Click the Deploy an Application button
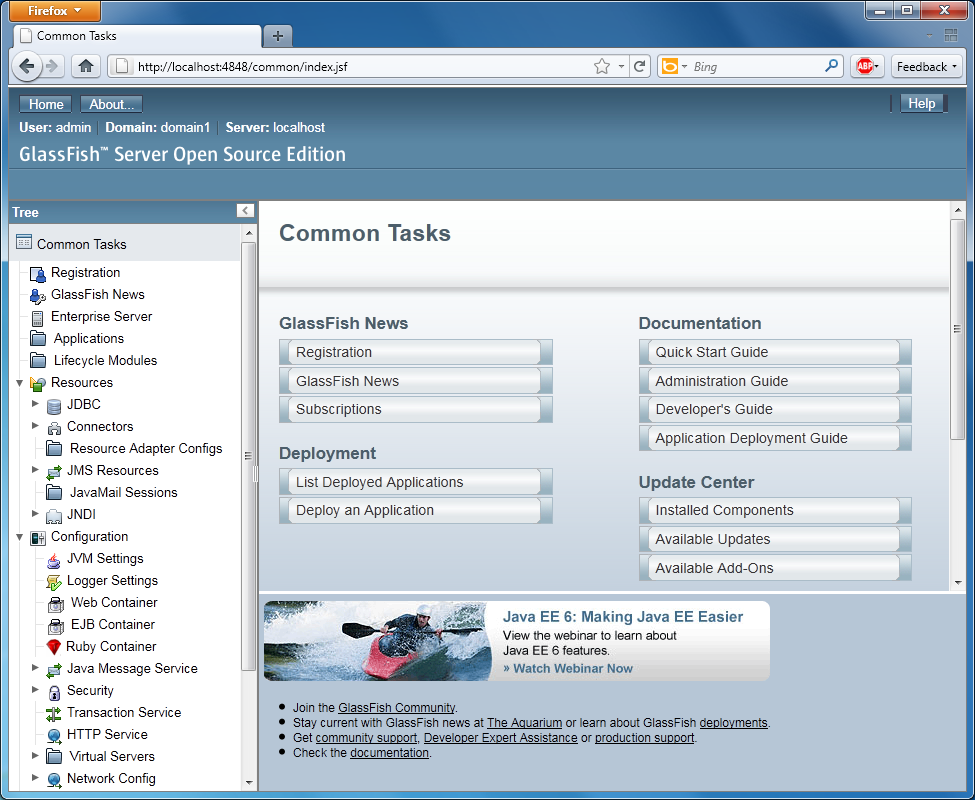 click(x=415, y=511)
